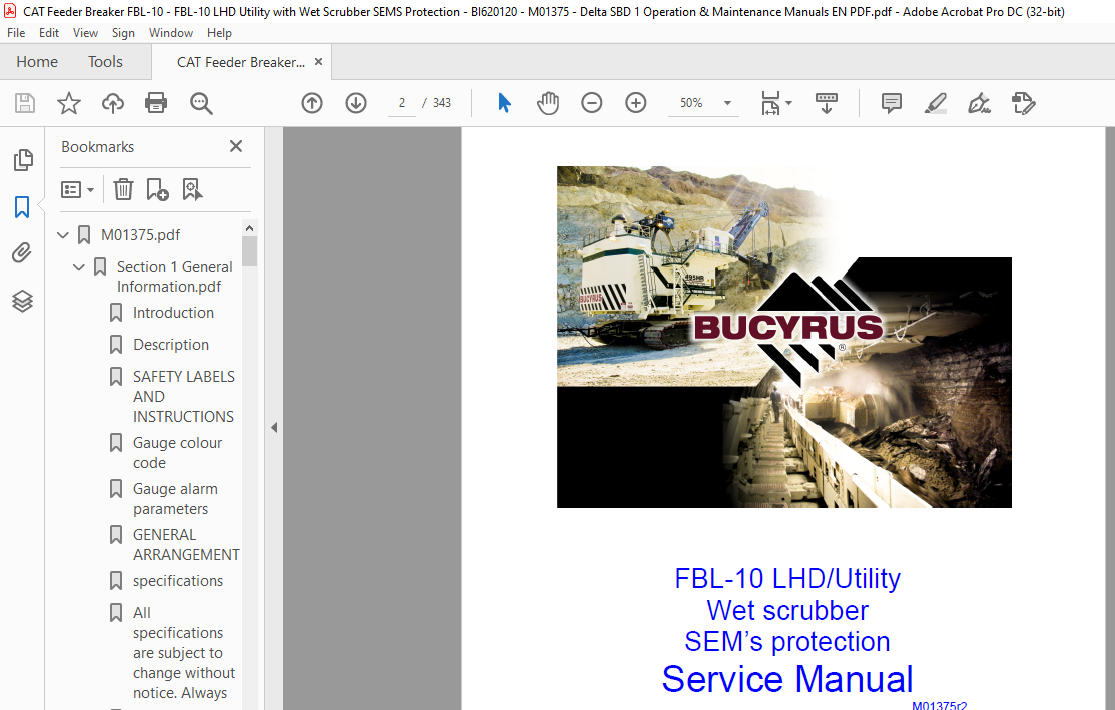This screenshot has height=710, width=1115.
Task: Open the Window menu
Action: tap(171, 33)
